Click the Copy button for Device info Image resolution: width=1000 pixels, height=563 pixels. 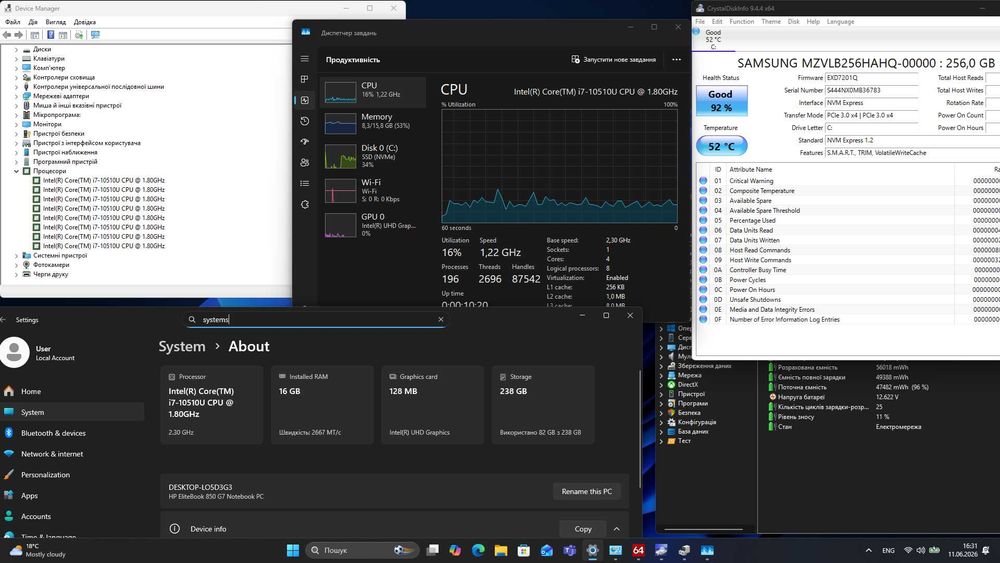click(582, 529)
